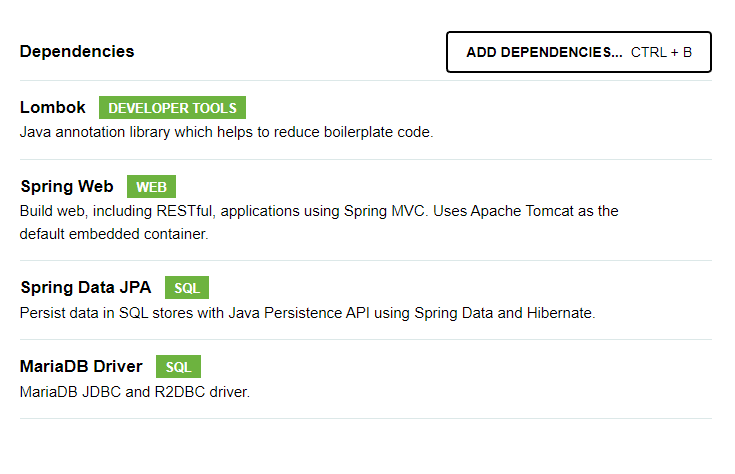Click the WEB green tag
Viewport: 735px width, 474px height.
click(151, 187)
